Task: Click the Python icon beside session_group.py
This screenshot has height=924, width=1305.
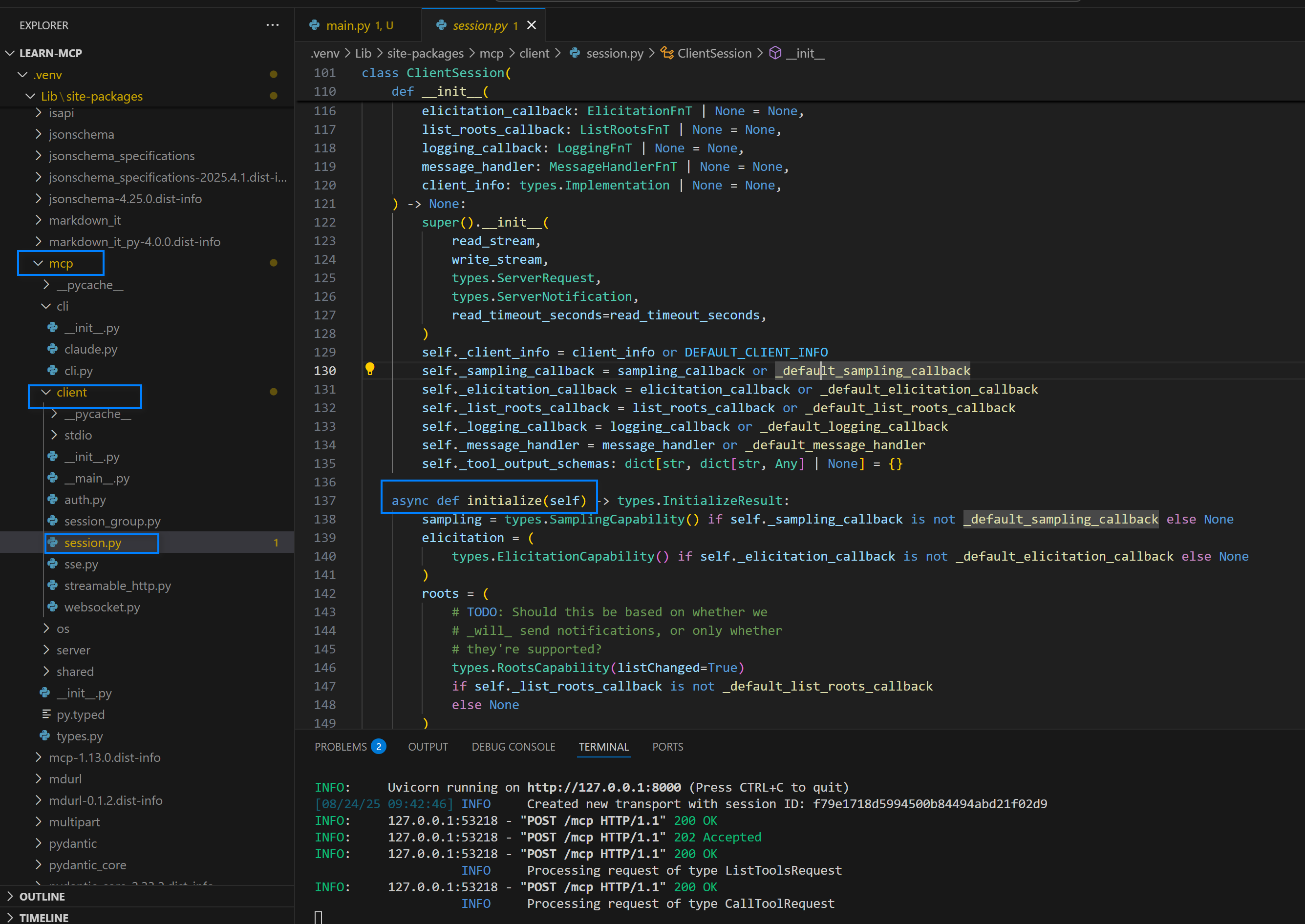Action: pos(53,521)
